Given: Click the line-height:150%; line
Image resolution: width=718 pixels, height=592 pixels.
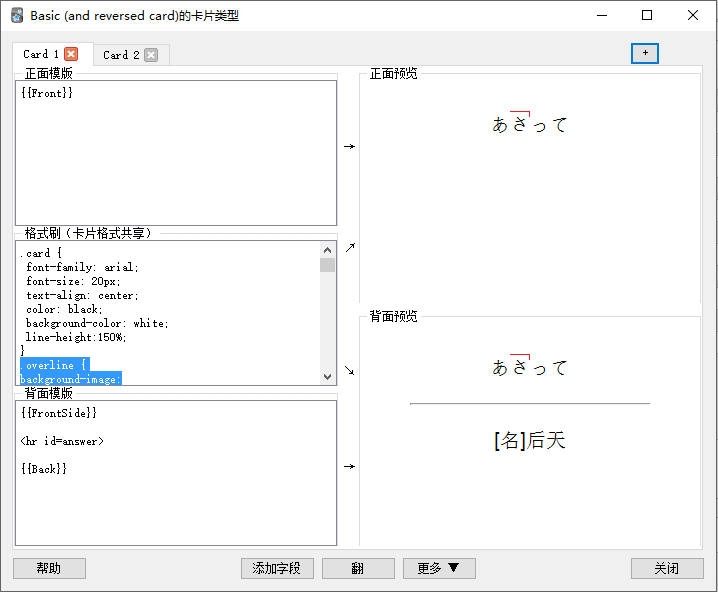Looking at the screenshot, I should [76, 337].
